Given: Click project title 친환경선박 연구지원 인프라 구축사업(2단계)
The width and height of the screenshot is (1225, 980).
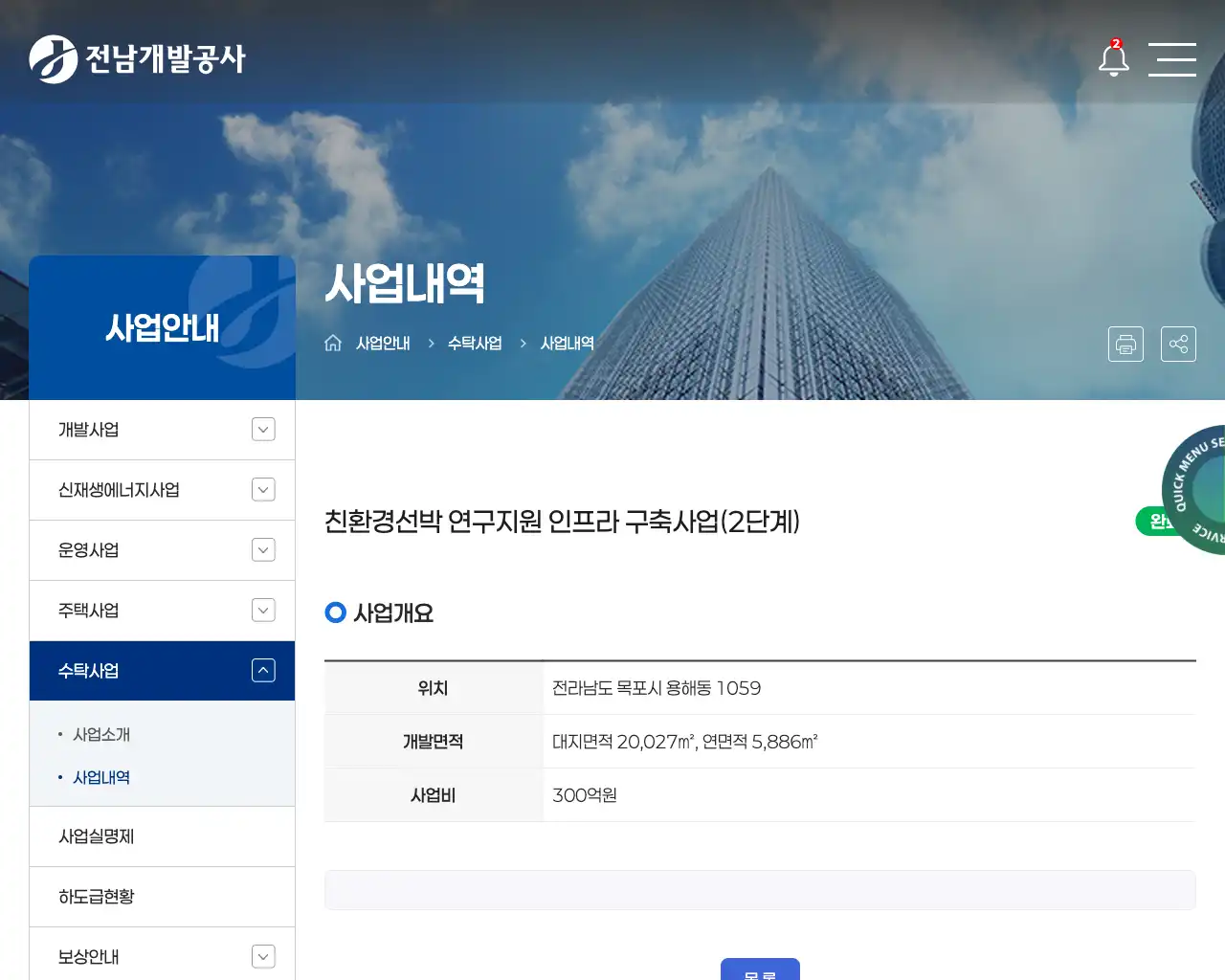Looking at the screenshot, I should click(x=562, y=522).
